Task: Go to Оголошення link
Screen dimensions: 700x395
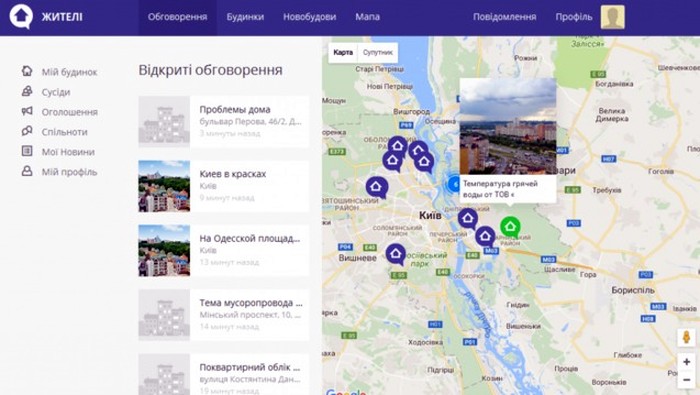Action: point(70,112)
